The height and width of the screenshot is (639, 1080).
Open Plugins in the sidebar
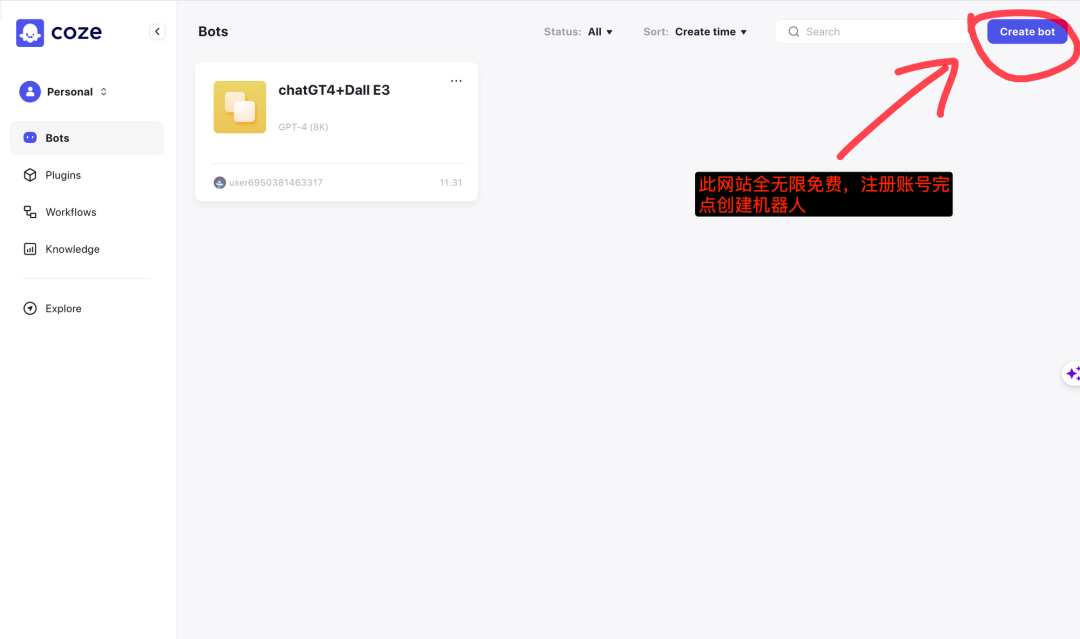click(87, 175)
